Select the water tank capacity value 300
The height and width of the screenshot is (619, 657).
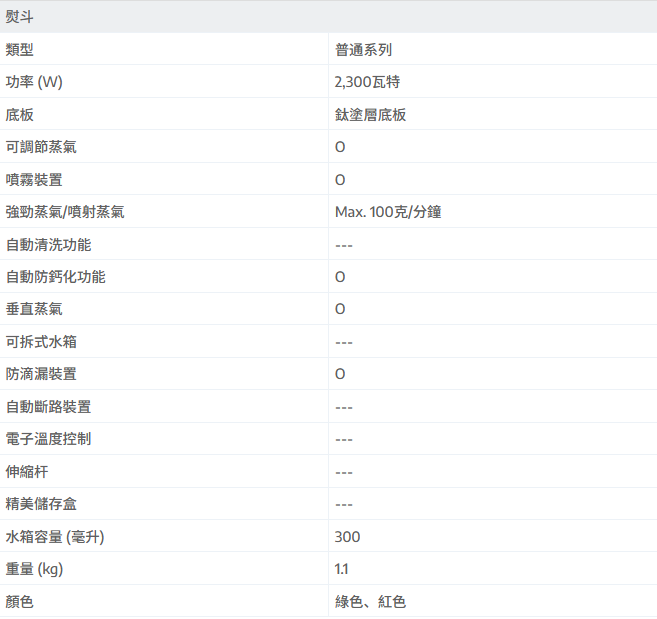347,537
